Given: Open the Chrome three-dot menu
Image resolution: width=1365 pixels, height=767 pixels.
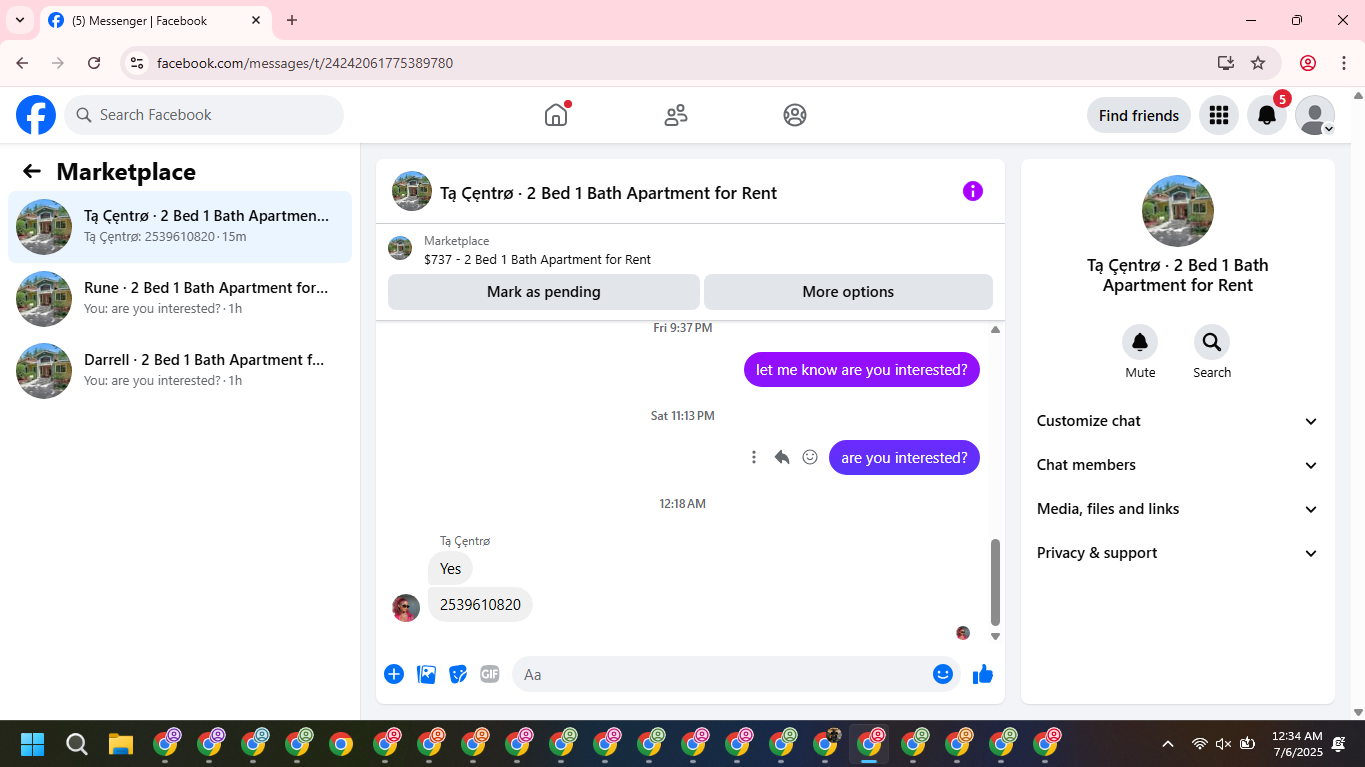Looking at the screenshot, I should coord(1344,63).
